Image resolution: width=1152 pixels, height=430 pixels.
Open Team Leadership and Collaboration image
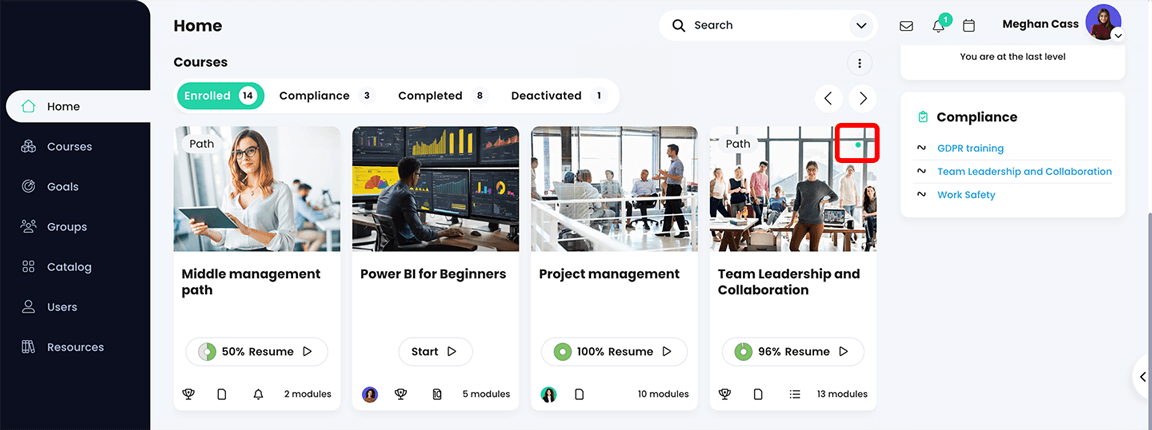click(793, 189)
